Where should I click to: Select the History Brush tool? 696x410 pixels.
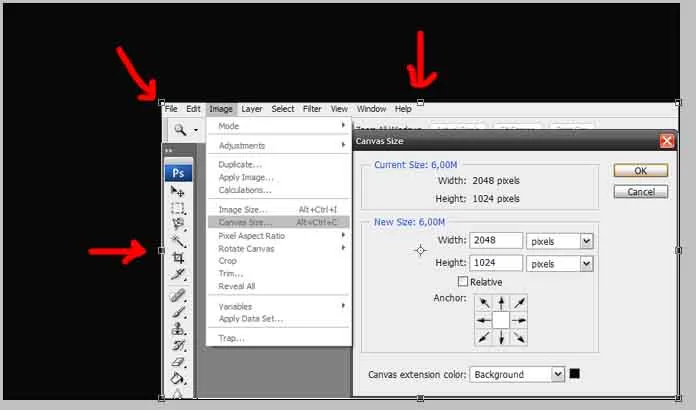click(x=178, y=345)
